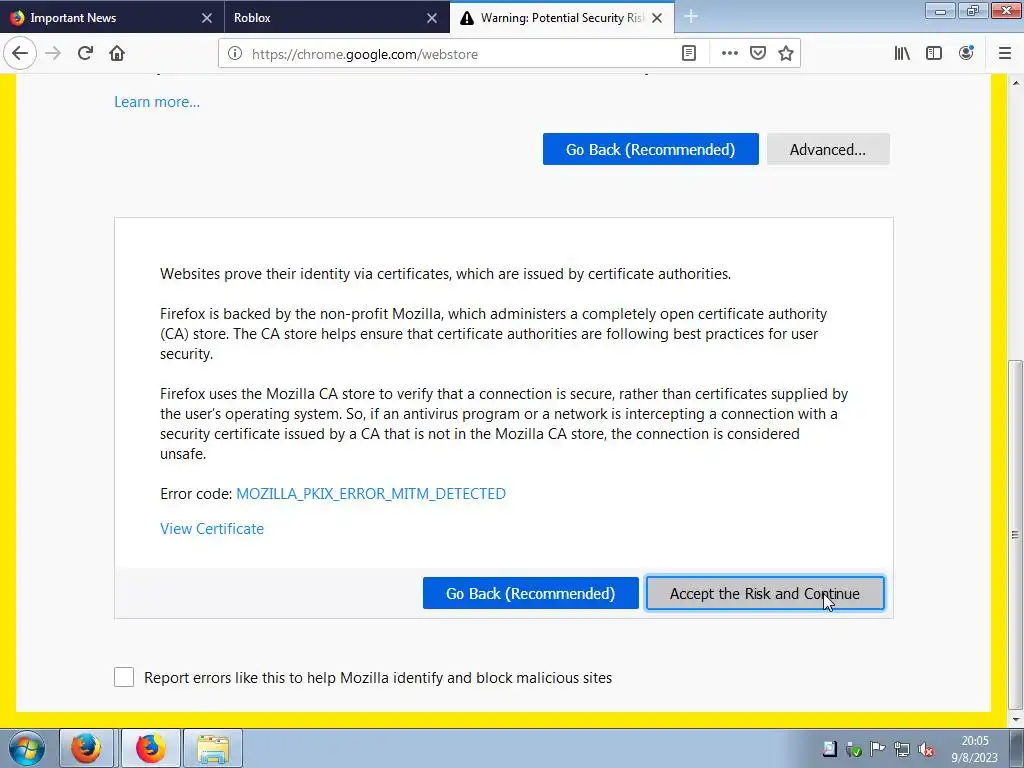Open the first Firefox taskbar icon
This screenshot has height=768, width=1024.
[x=86, y=748]
